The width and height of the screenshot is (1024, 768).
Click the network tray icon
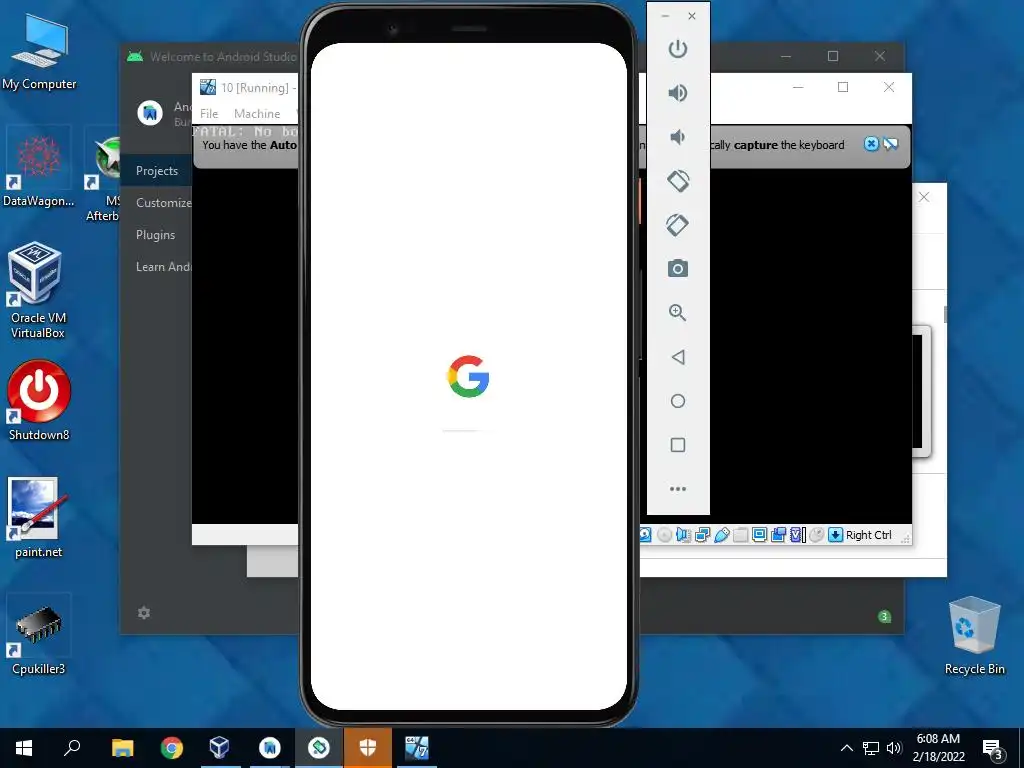[x=871, y=748]
